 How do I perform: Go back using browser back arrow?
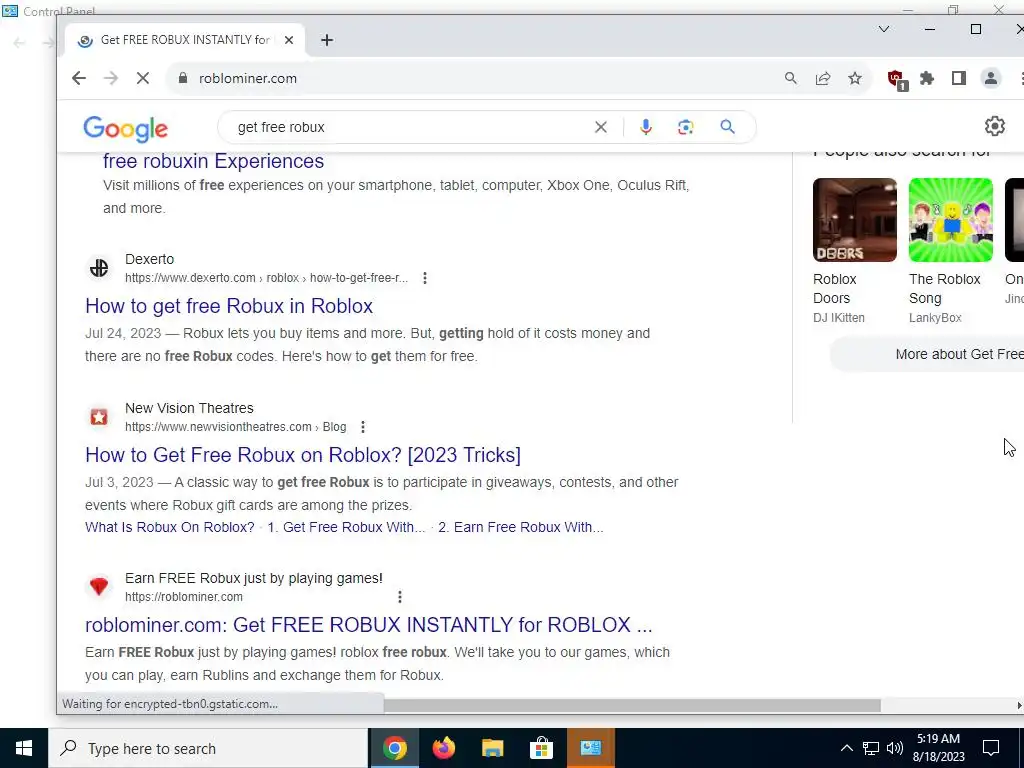point(78,78)
